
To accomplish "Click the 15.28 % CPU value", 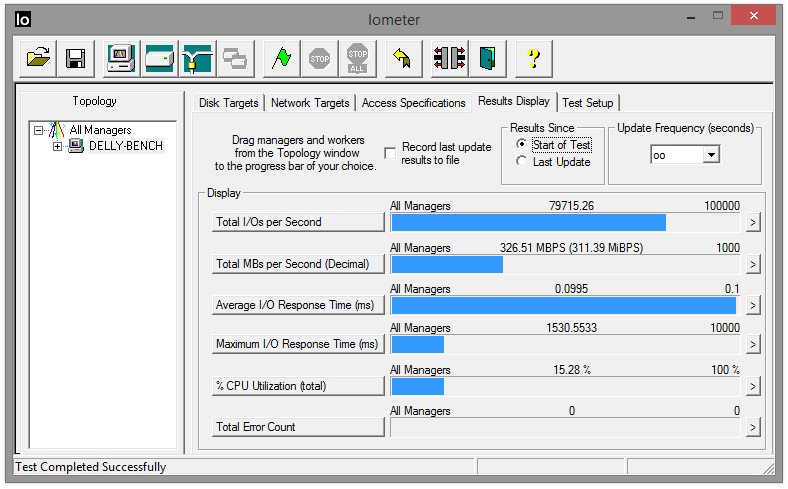I will [x=572, y=370].
